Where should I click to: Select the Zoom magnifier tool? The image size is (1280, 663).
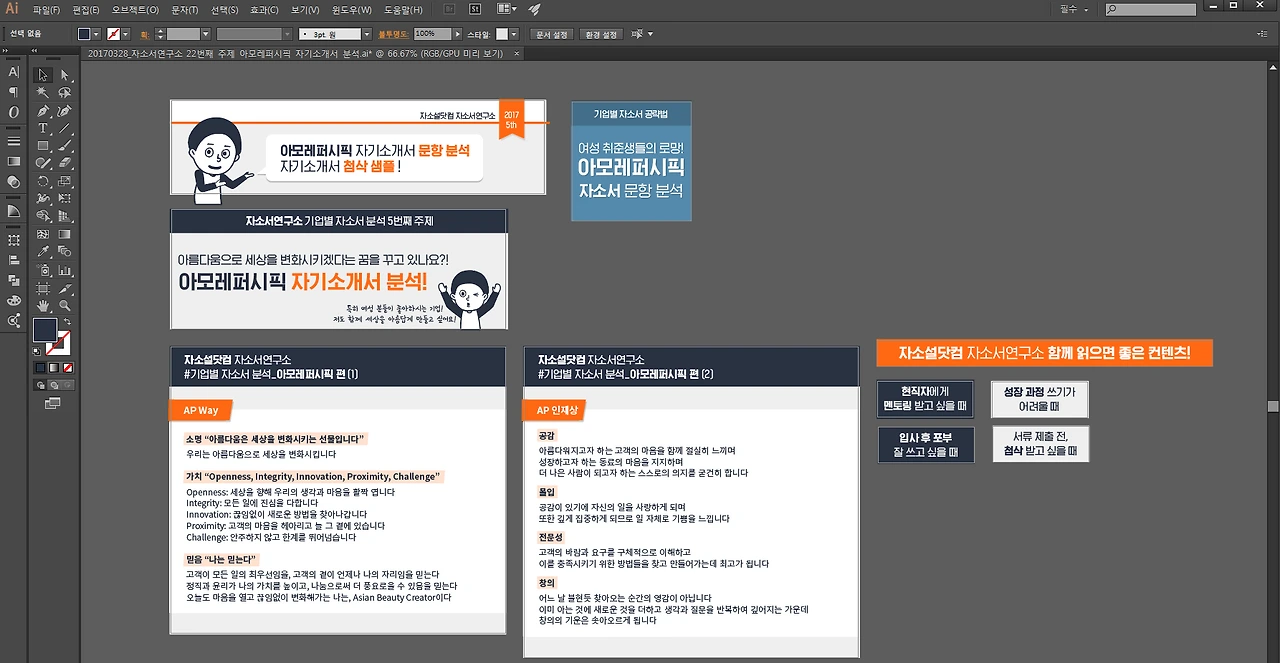point(65,305)
